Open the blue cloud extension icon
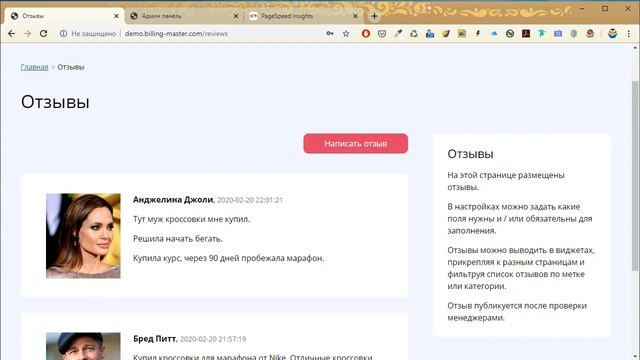 [494, 33]
